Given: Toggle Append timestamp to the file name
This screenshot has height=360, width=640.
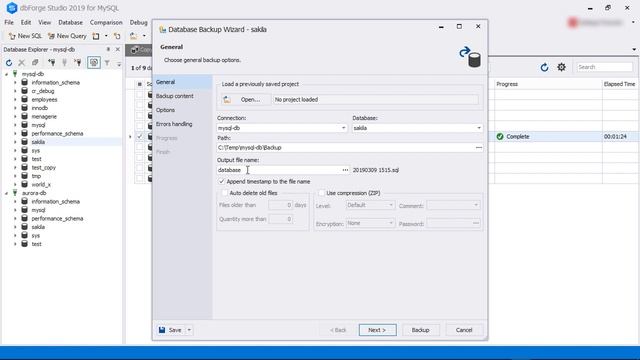Looking at the screenshot, I should pyautogui.click(x=222, y=181).
